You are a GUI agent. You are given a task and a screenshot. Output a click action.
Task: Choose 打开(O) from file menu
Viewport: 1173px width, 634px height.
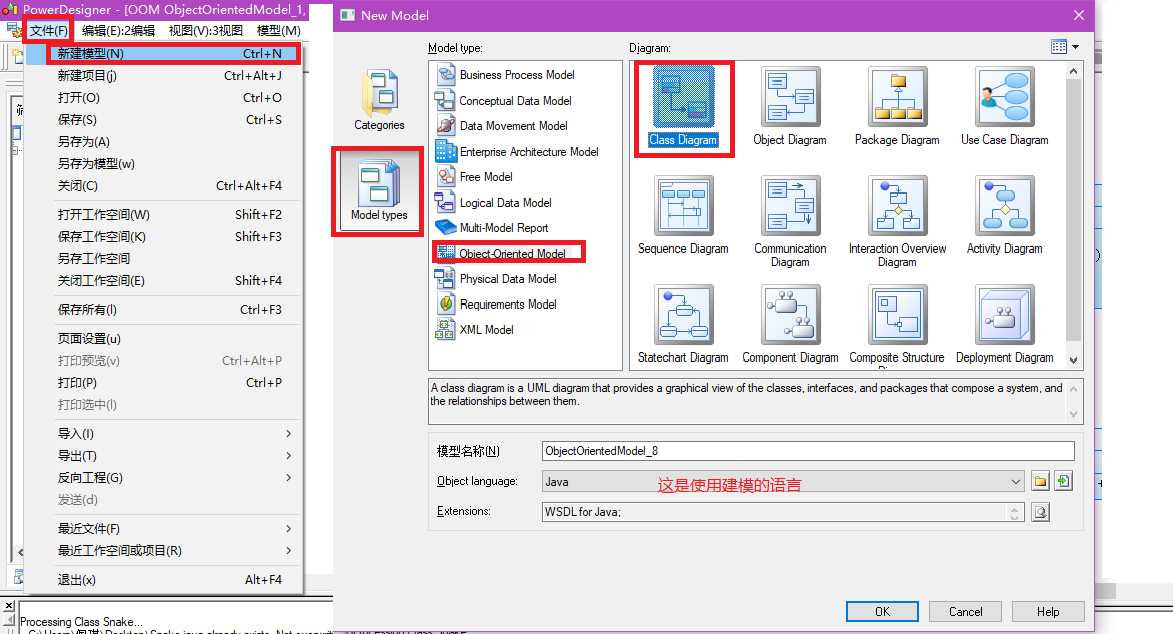164,97
